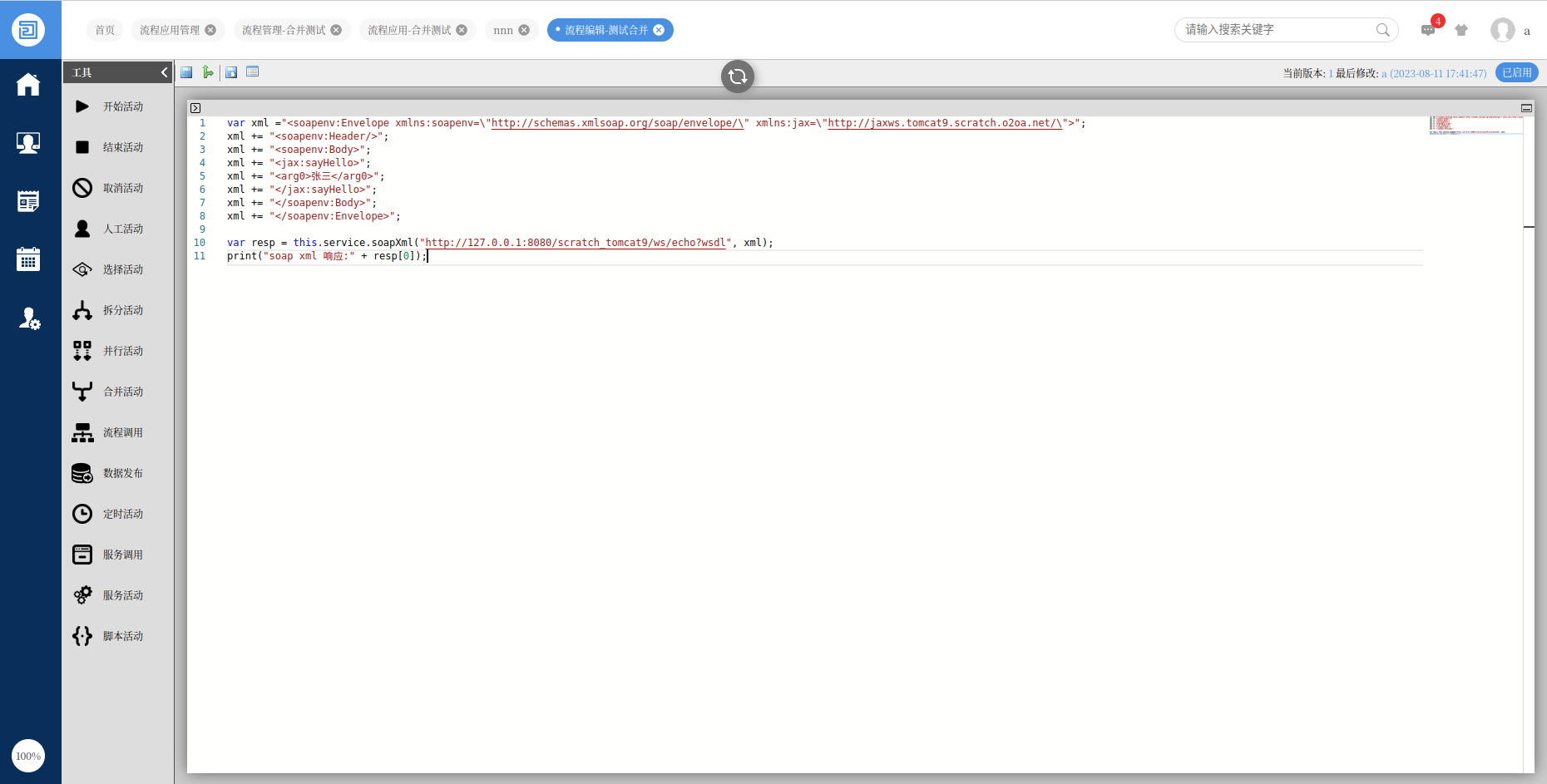The image size is (1547, 784).
Task: Select the 服务调用 tool
Action: click(x=117, y=555)
